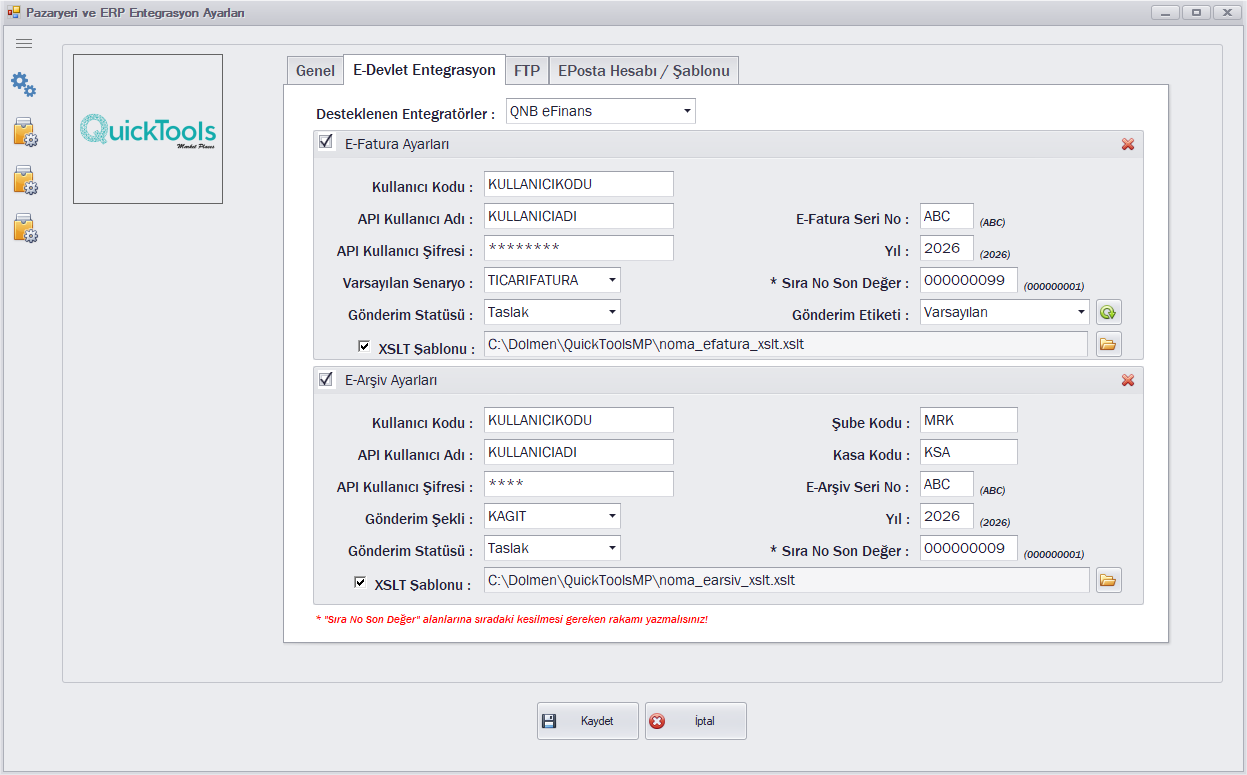Toggle the E-Fatura XSLT Şablonu checkbox

(364, 347)
